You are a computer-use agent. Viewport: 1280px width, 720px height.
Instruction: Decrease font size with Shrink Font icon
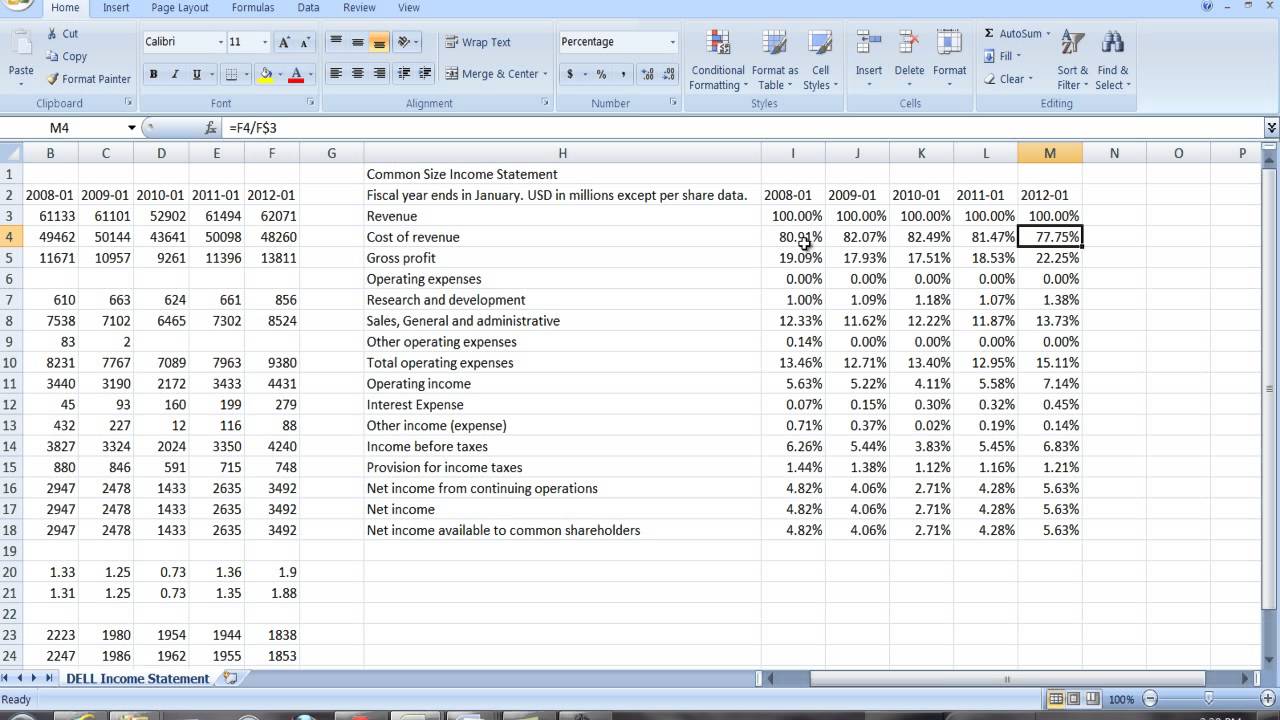pyautogui.click(x=305, y=42)
